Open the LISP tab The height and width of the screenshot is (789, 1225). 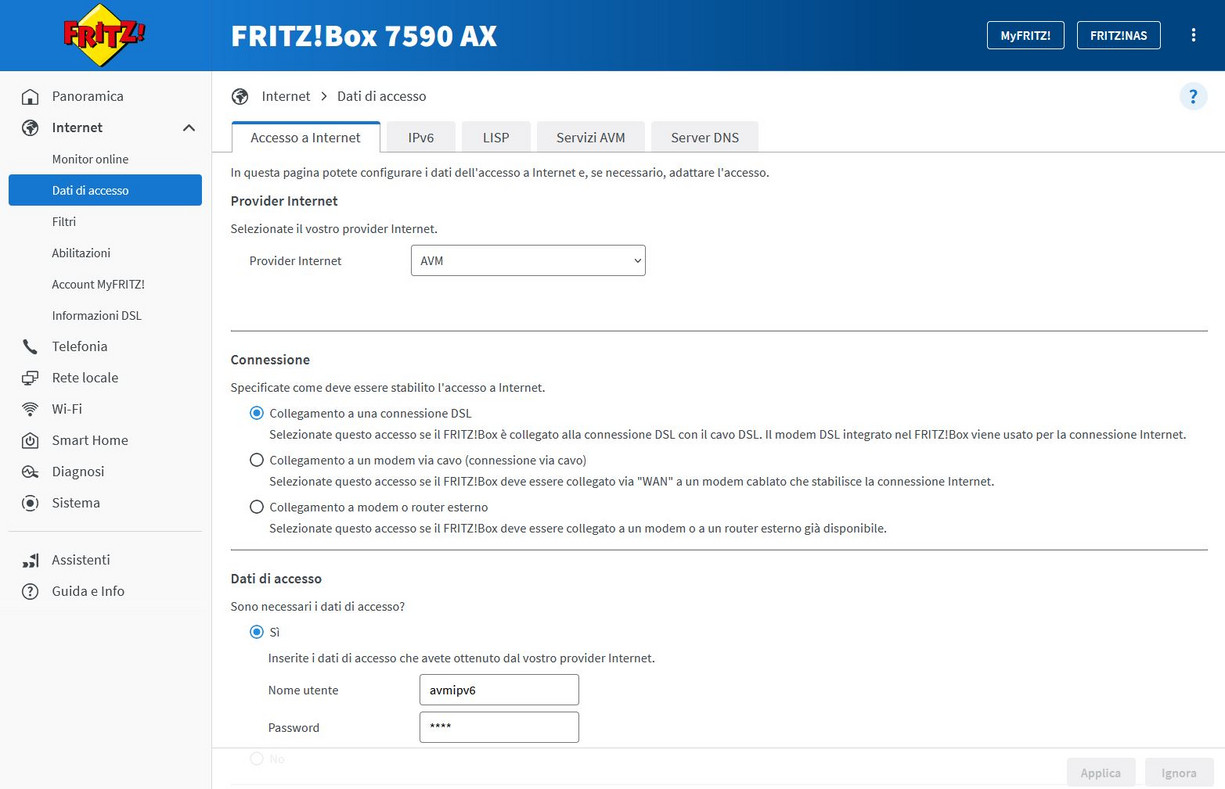pyautogui.click(x=496, y=137)
